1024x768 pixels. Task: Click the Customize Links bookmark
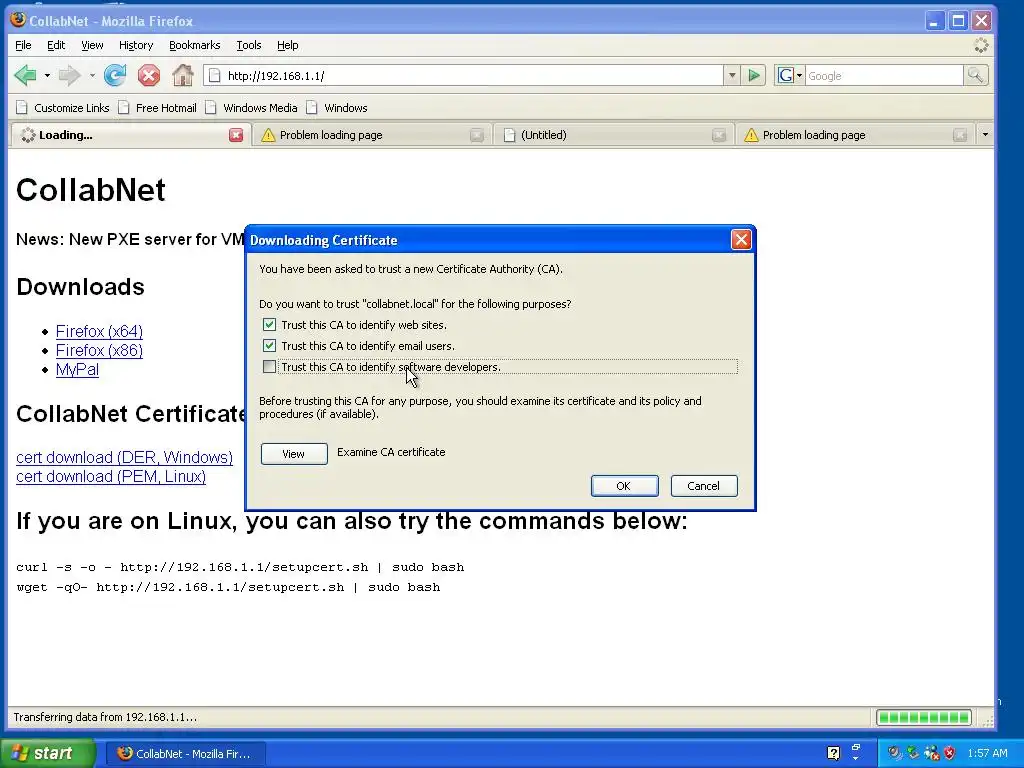tap(63, 108)
